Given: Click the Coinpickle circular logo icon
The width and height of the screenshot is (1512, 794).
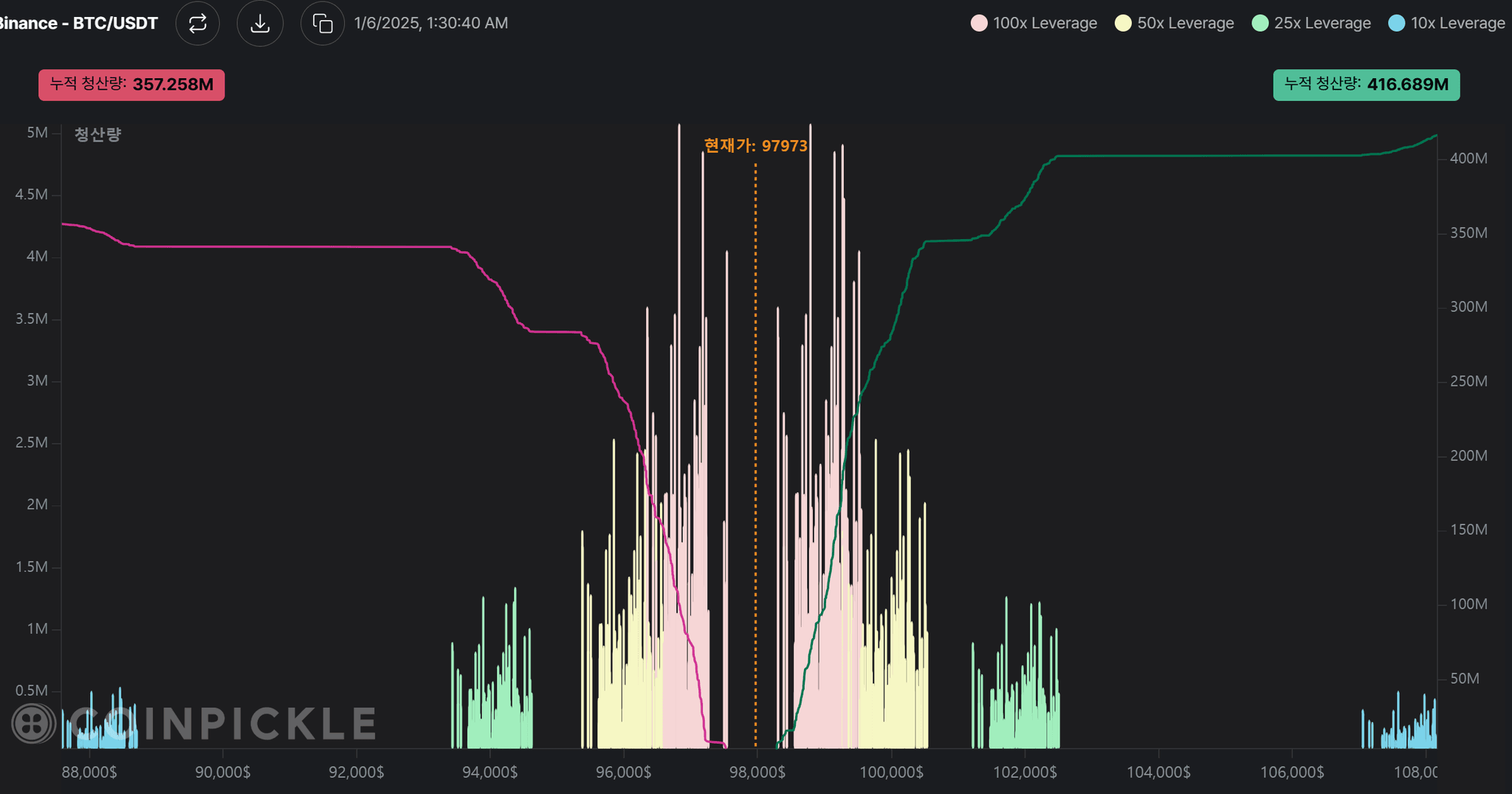Looking at the screenshot, I should [x=32, y=723].
